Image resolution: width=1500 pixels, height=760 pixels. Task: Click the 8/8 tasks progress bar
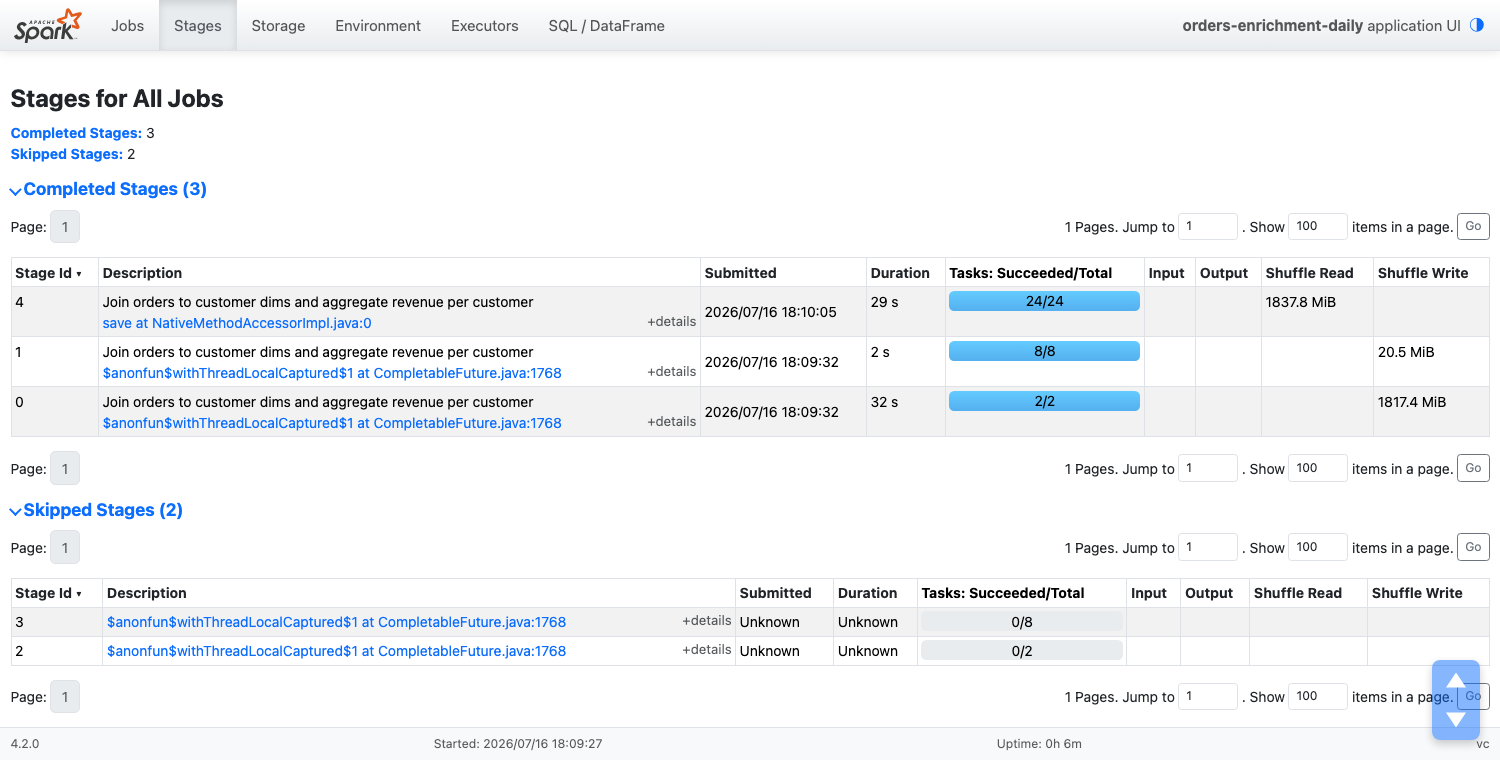(x=1044, y=351)
